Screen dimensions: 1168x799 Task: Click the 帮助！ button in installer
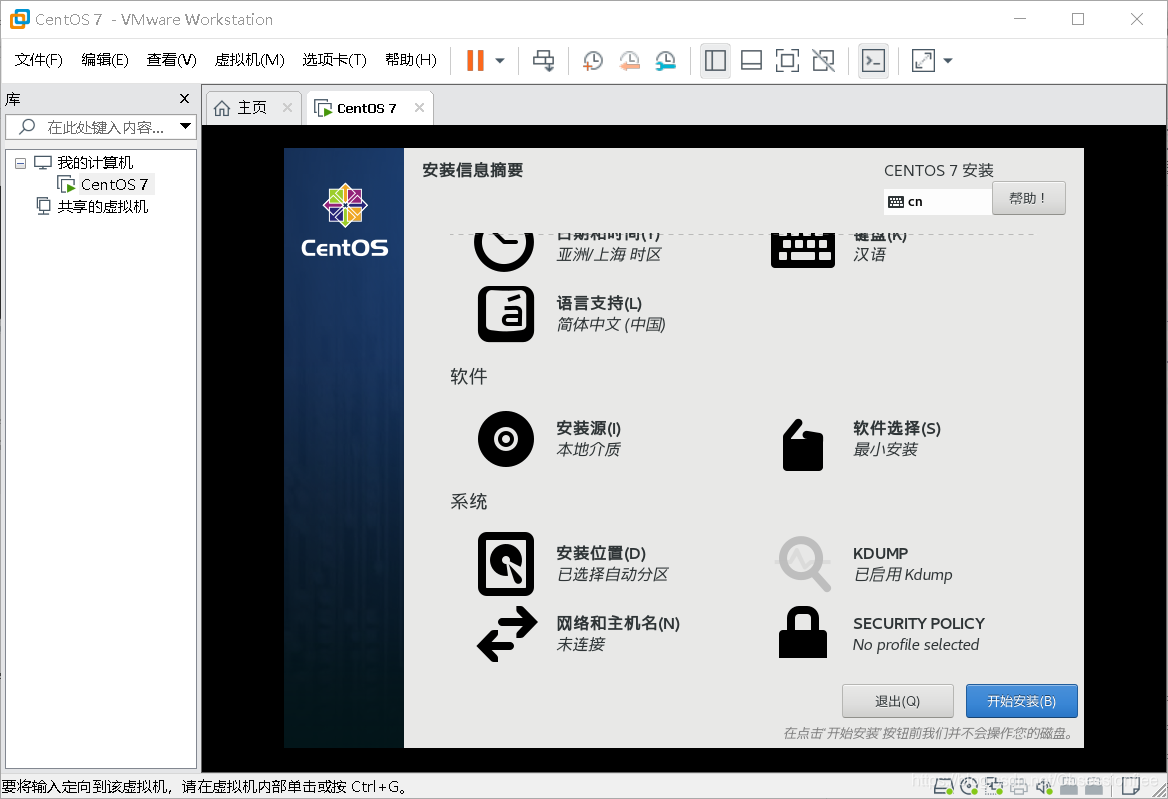click(1028, 198)
